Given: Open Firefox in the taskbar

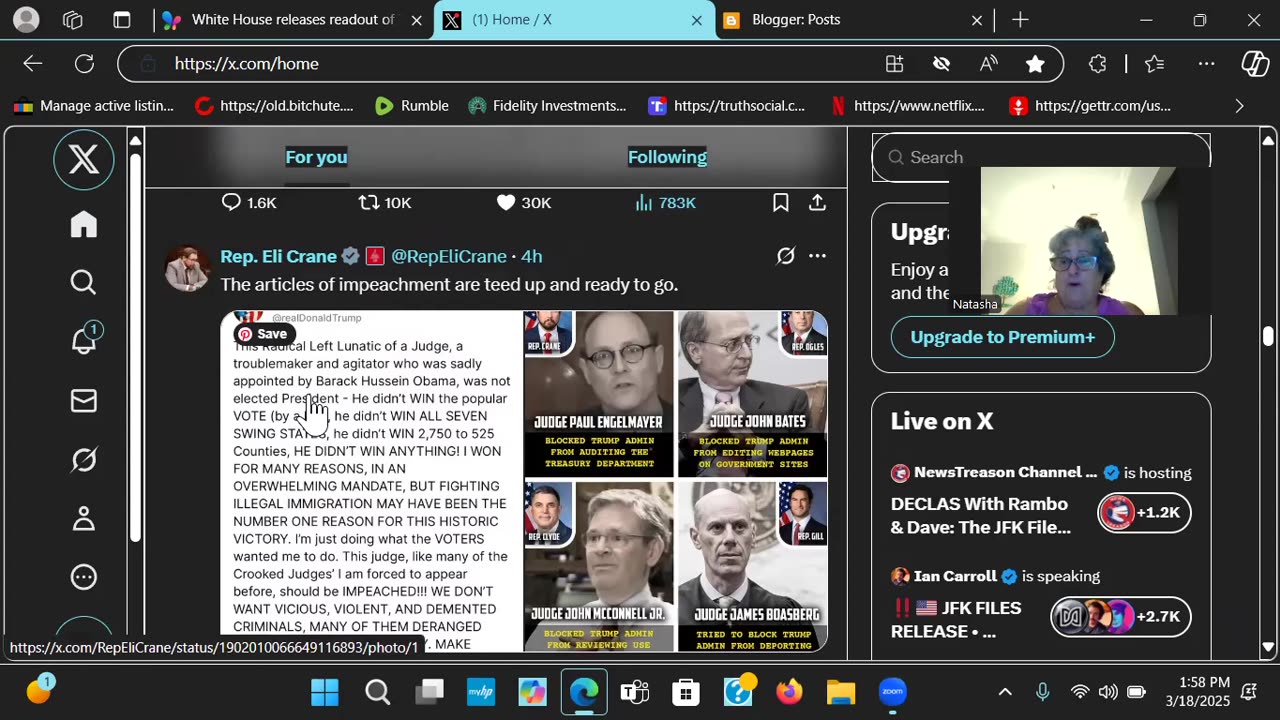Looking at the screenshot, I should (789, 692).
